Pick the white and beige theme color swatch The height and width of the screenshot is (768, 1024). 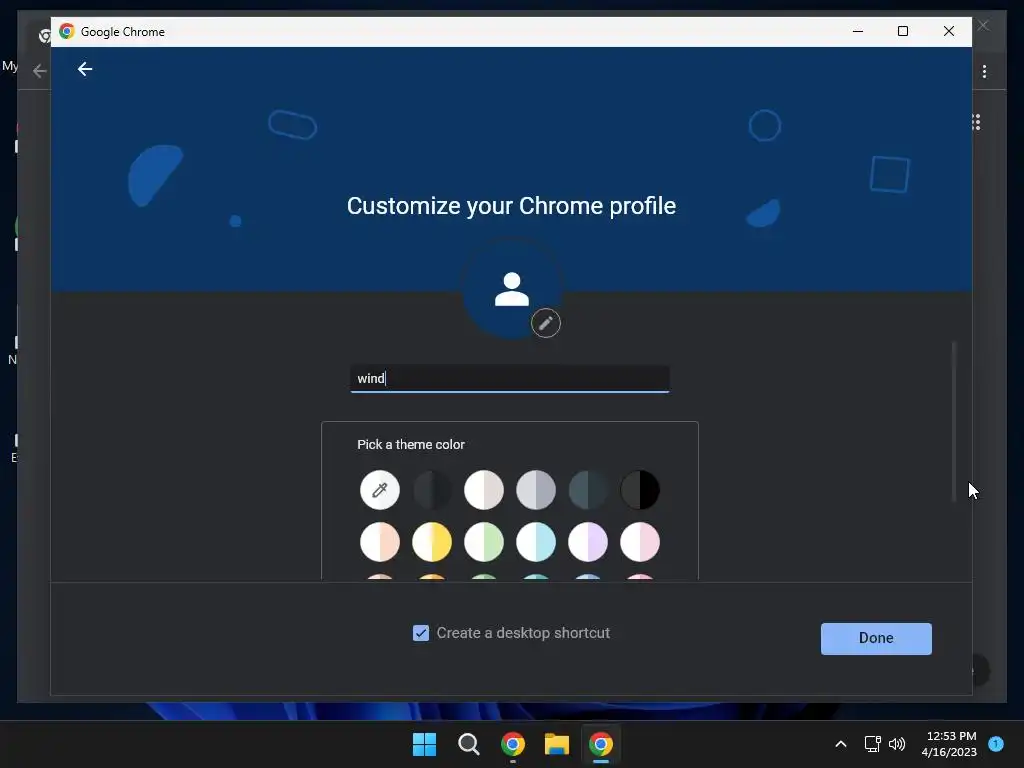(484, 490)
